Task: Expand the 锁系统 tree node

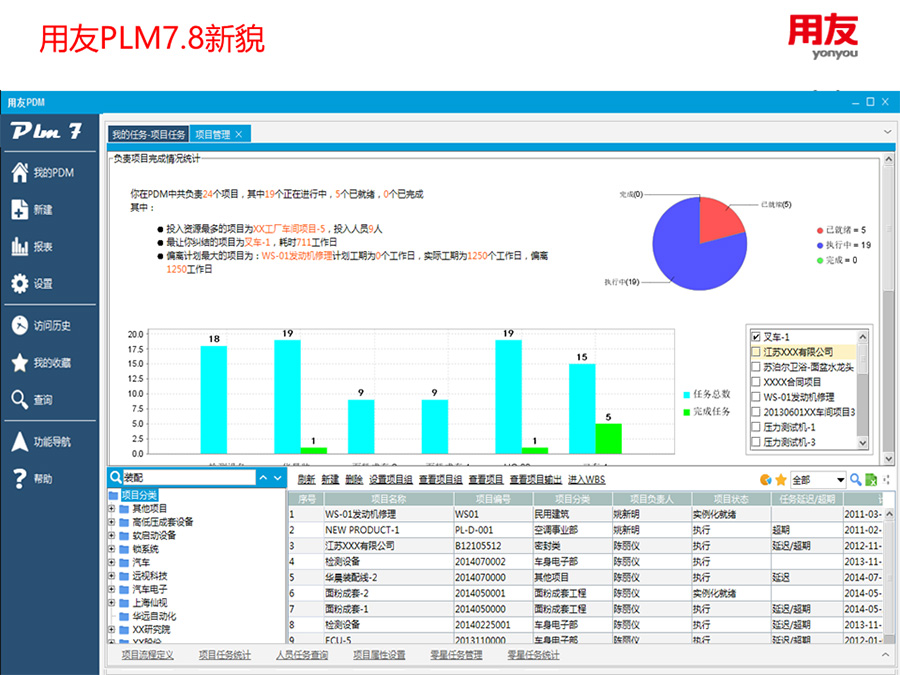Action: [112, 549]
